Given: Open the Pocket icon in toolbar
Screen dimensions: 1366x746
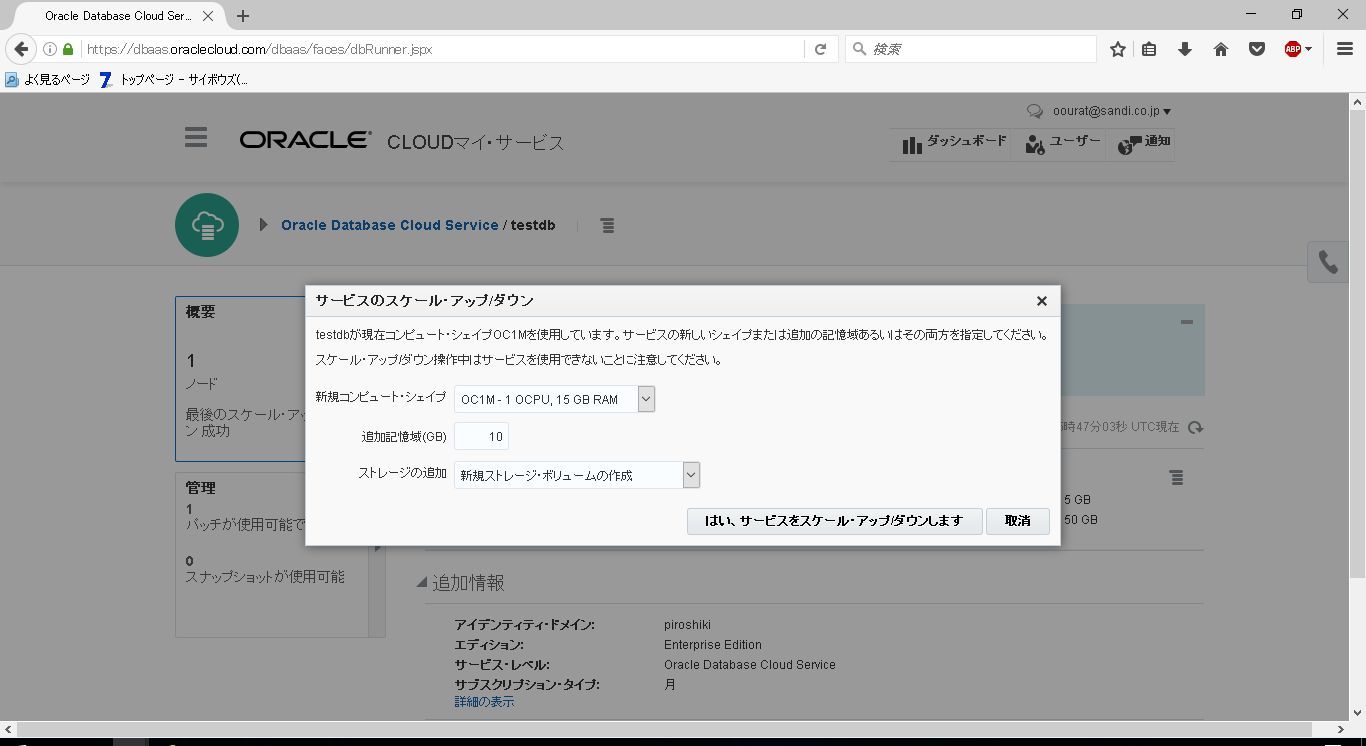Looking at the screenshot, I should pyautogui.click(x=1257, y=49).
